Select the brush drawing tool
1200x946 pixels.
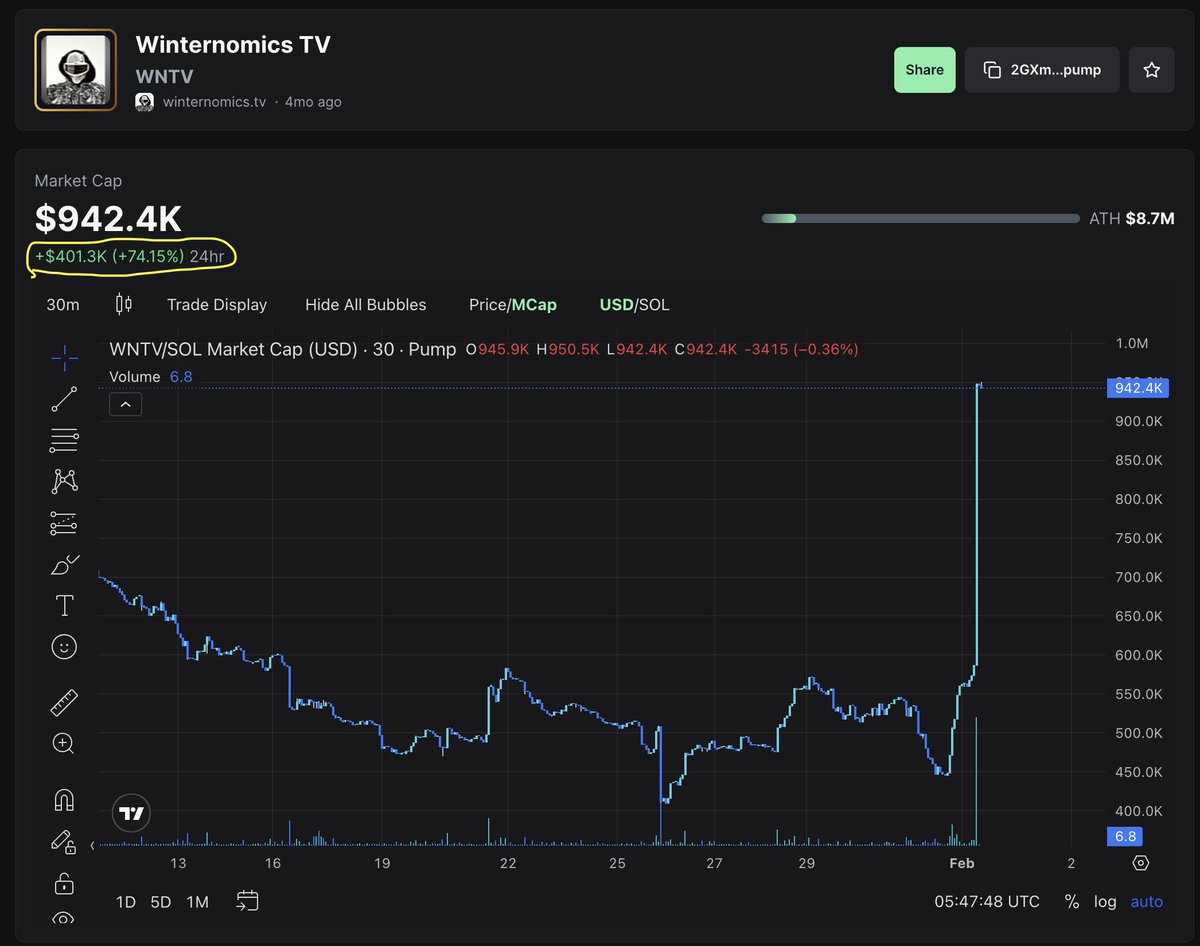point(64,565)
